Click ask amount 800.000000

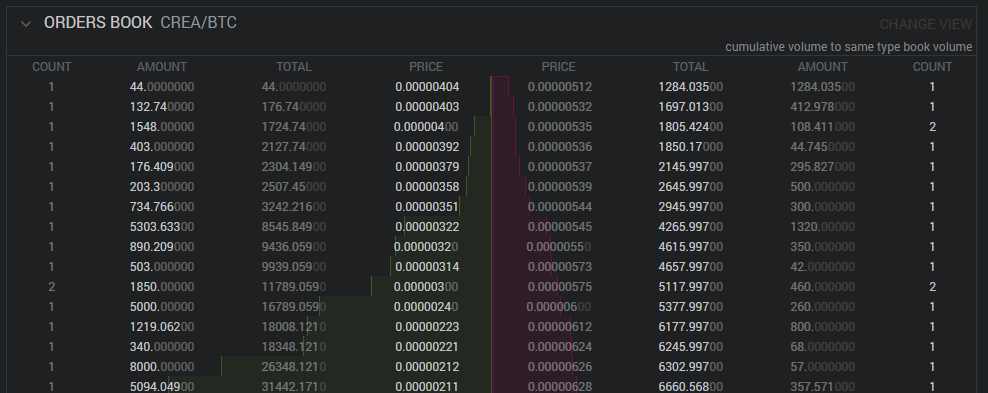(822, 327)
